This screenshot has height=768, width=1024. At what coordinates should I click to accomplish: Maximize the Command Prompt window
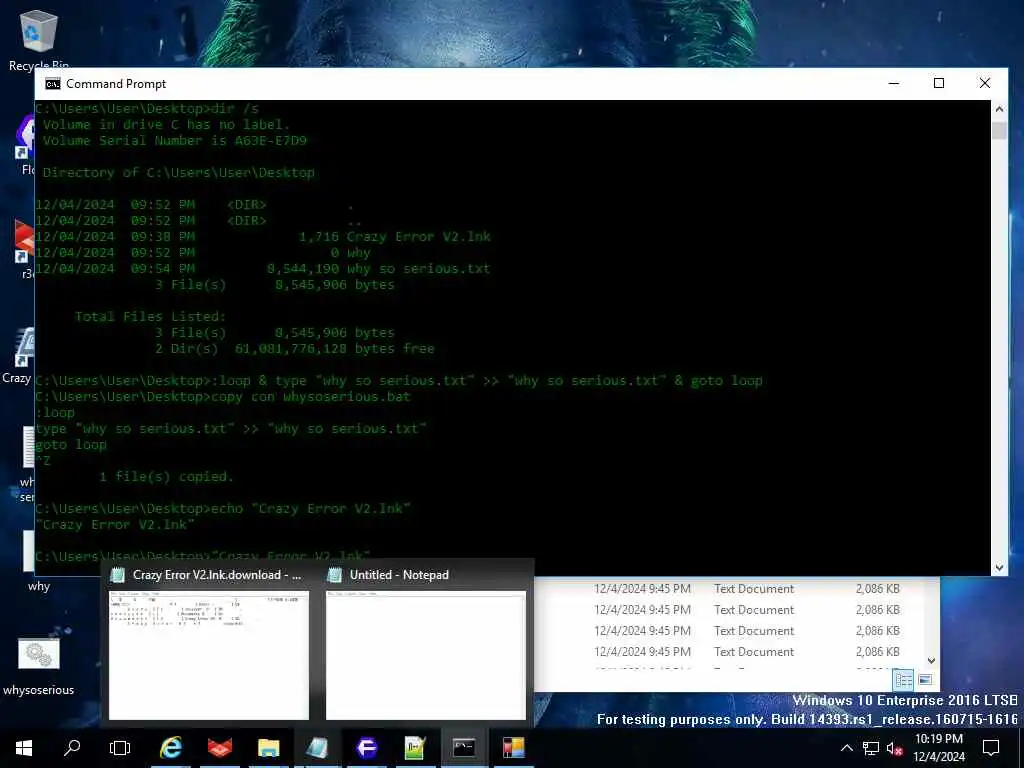coord(939,84)
